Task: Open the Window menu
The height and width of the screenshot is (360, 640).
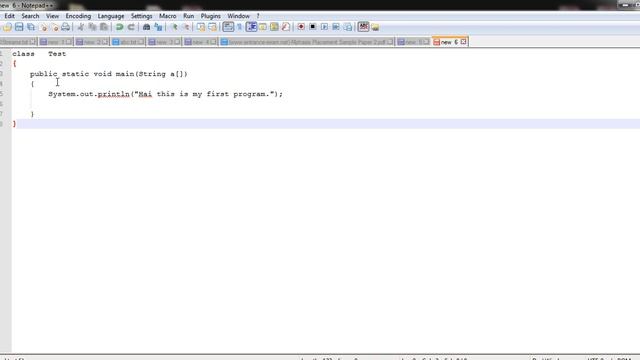Action: click(238, 16)
